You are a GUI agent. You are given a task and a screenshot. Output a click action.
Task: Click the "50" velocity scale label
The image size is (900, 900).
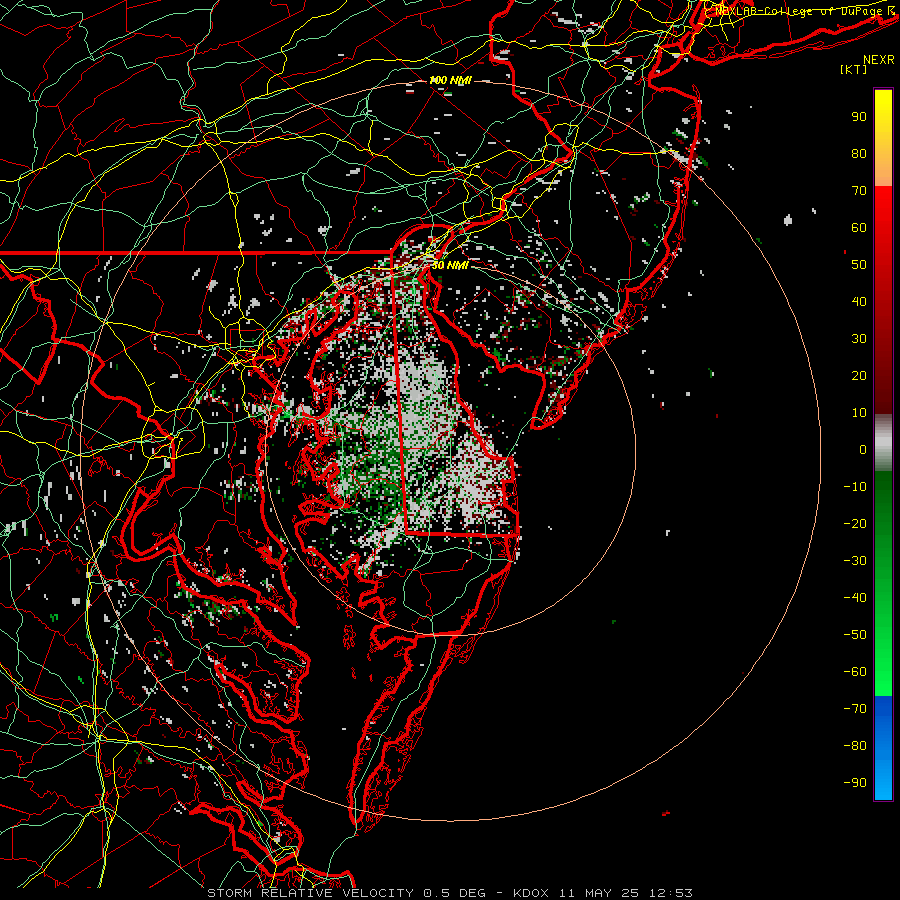859,265
